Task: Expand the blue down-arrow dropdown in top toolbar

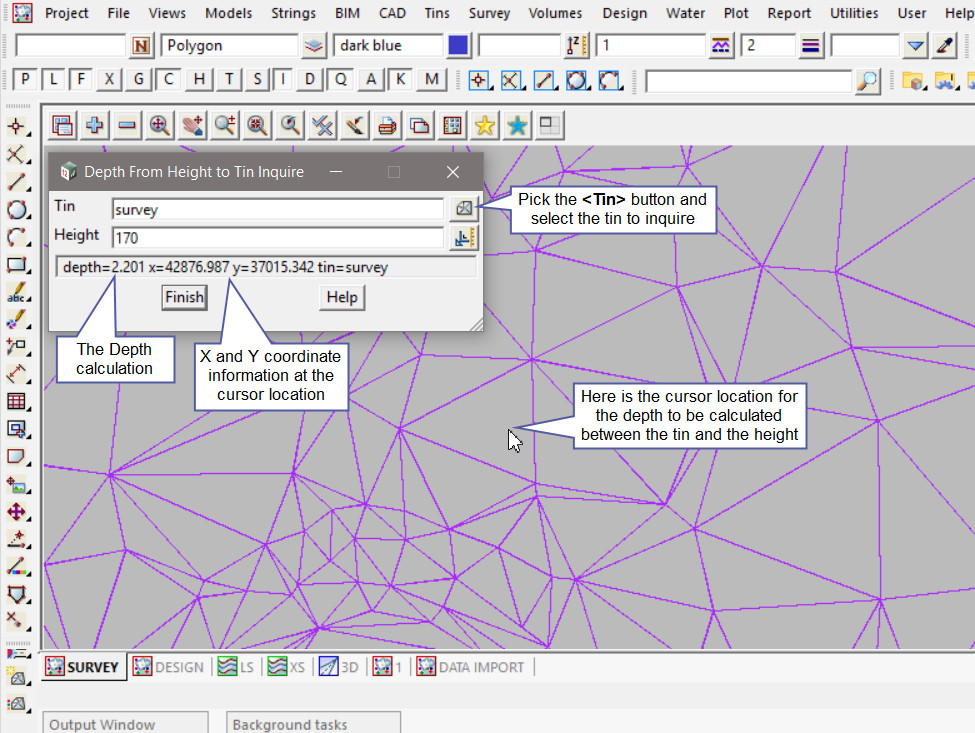Action: [x=915, y=46]
